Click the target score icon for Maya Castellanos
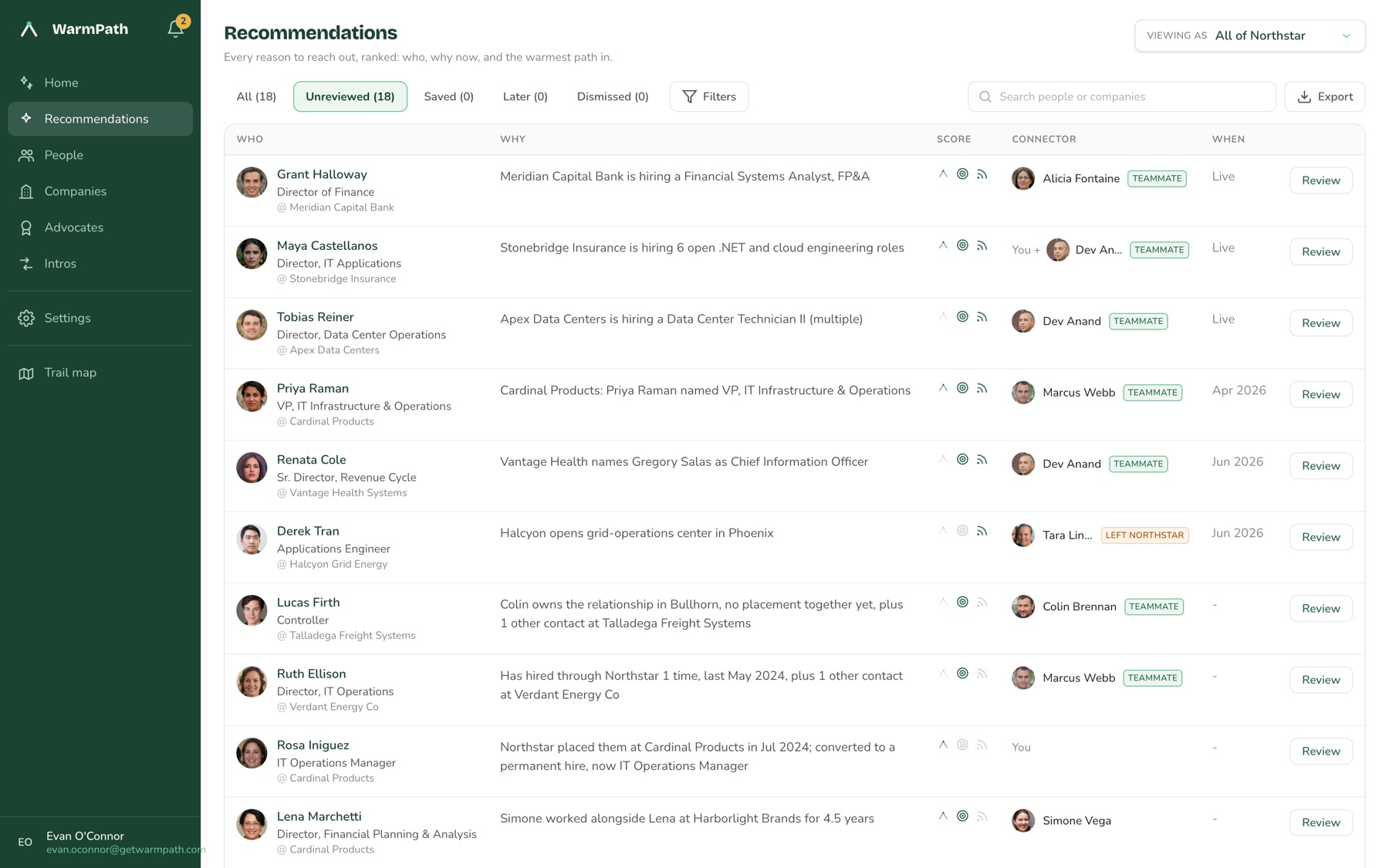The width and height of the screenshot is (1389, 868). [962, 245]
